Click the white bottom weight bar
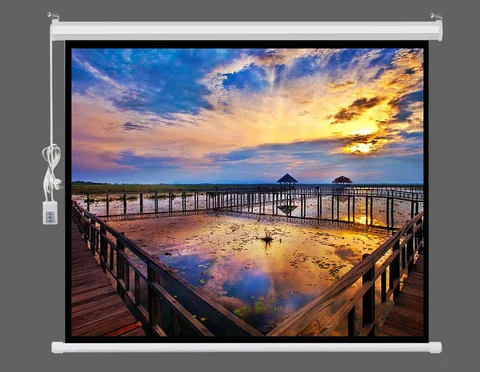480x372 pixels. [247, 348]
